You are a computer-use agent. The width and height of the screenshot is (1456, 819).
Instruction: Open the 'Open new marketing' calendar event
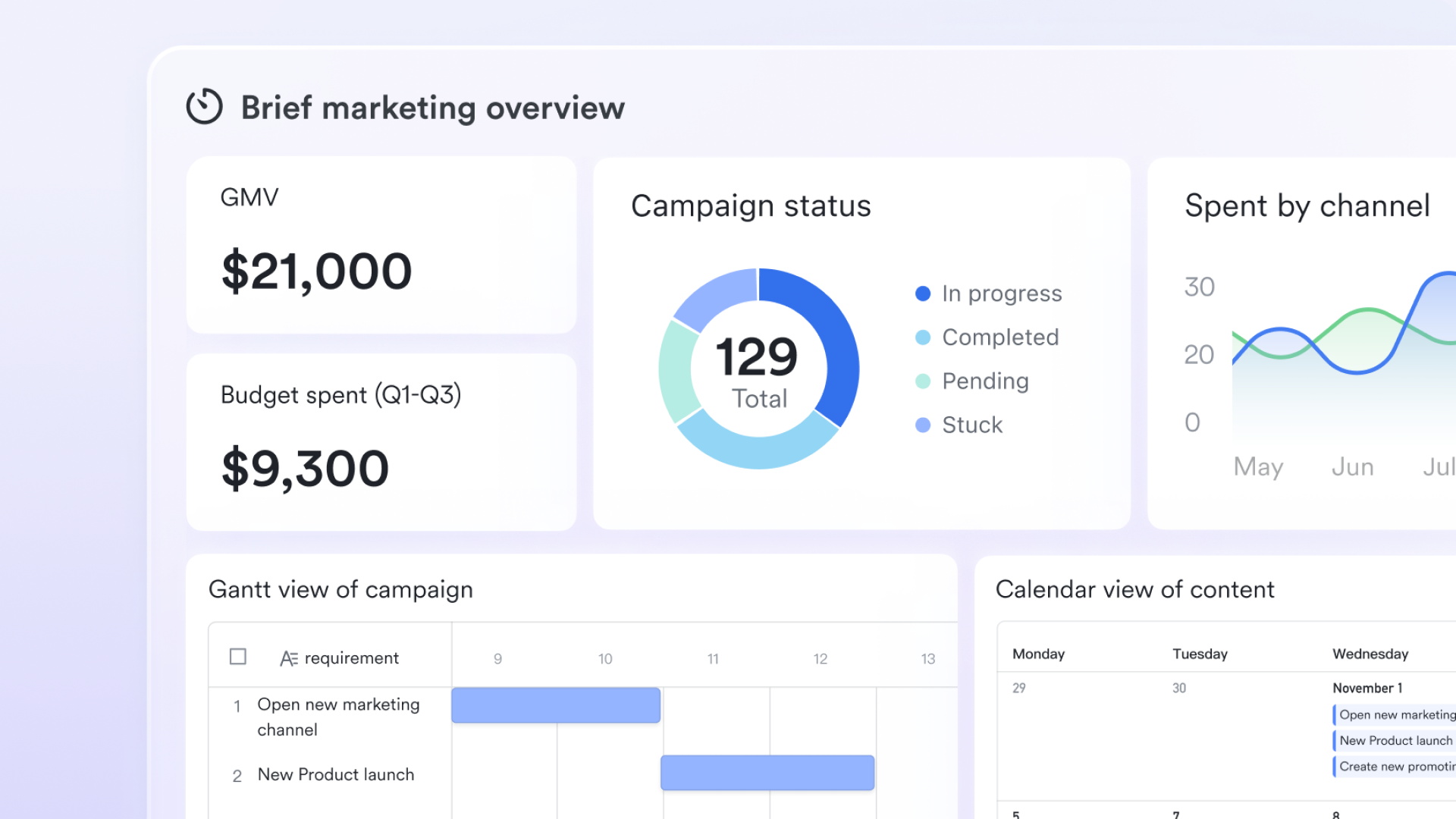(1395, 714)
